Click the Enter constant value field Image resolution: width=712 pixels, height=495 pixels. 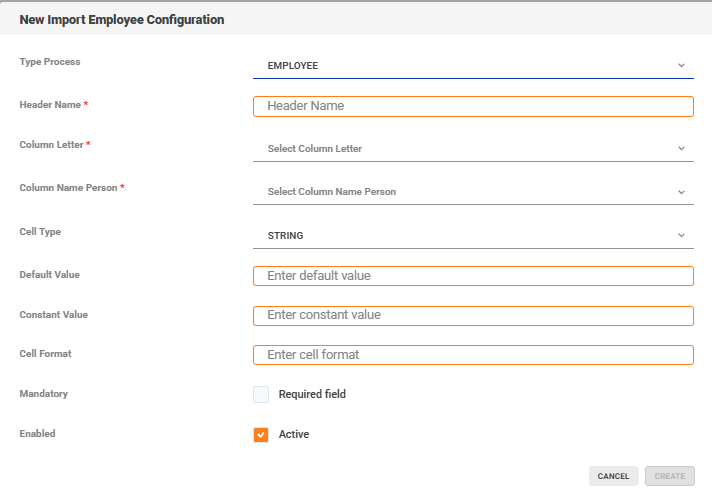(x=473, y=315)
